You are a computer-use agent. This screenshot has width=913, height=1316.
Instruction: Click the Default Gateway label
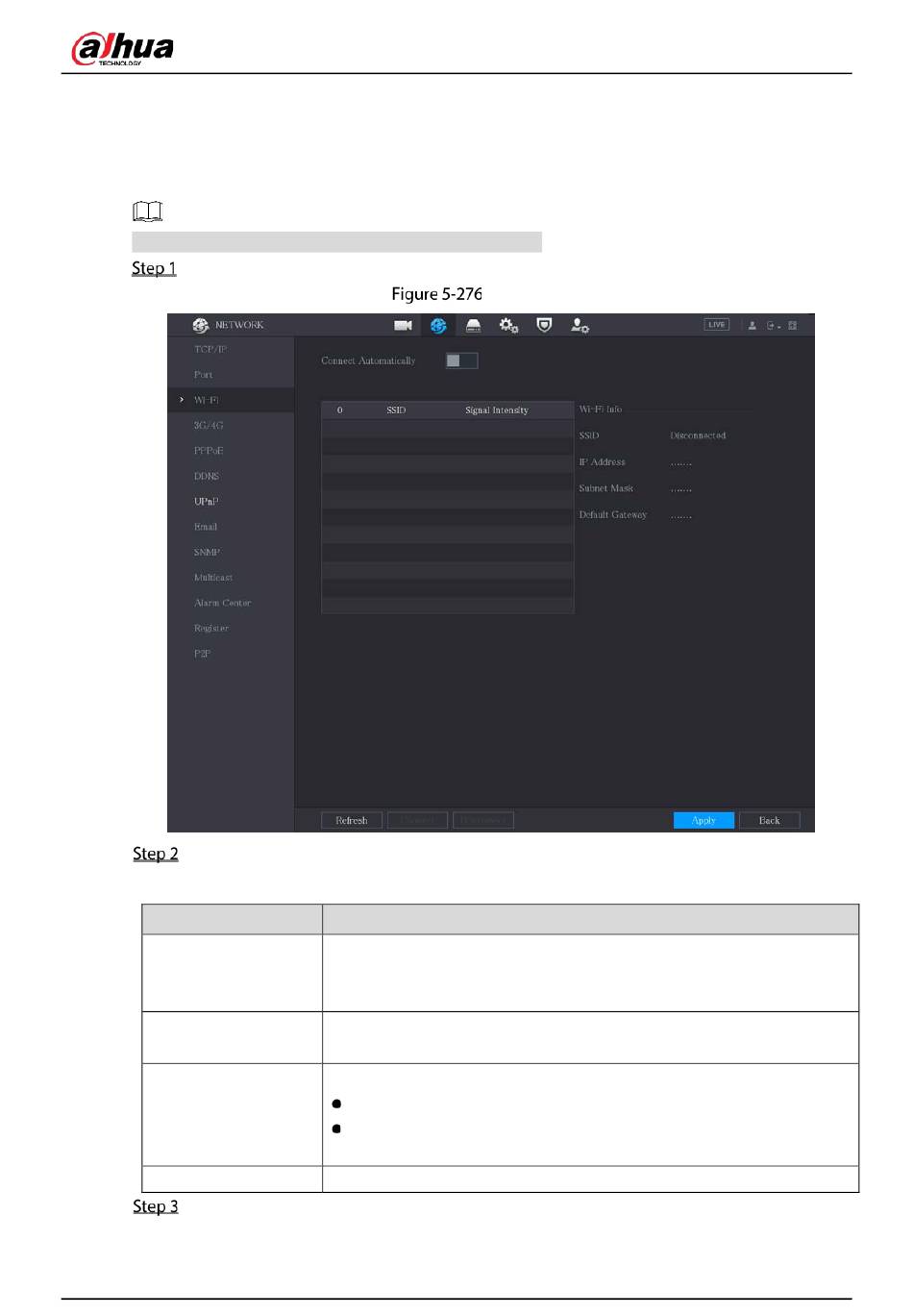pyautogui.click(x=612, y=515)
